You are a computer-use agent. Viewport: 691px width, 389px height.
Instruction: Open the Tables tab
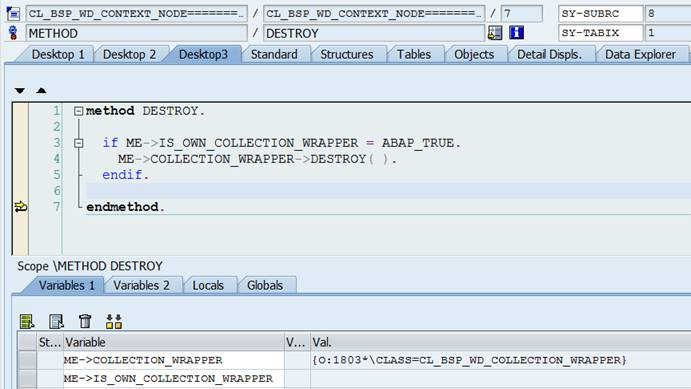(x=414, y=55)
